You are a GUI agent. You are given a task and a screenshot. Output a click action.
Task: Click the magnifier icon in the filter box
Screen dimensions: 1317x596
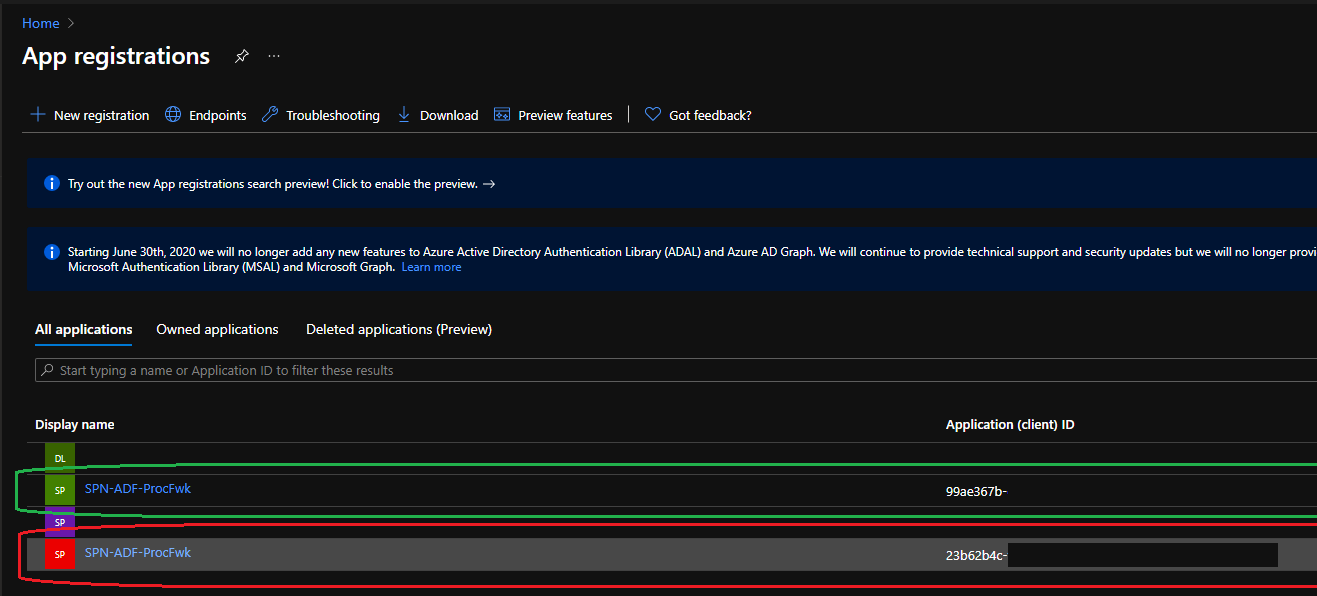pos(47,370)
